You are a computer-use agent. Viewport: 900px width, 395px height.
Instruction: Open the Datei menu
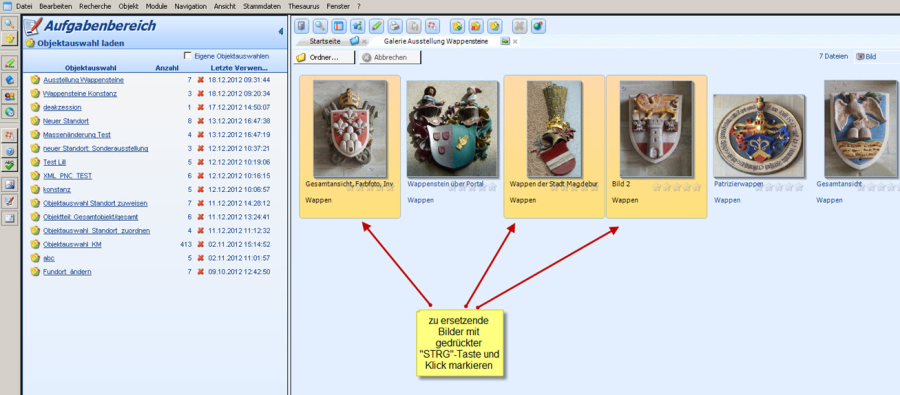pyautogui.click(x=24, y=6)
